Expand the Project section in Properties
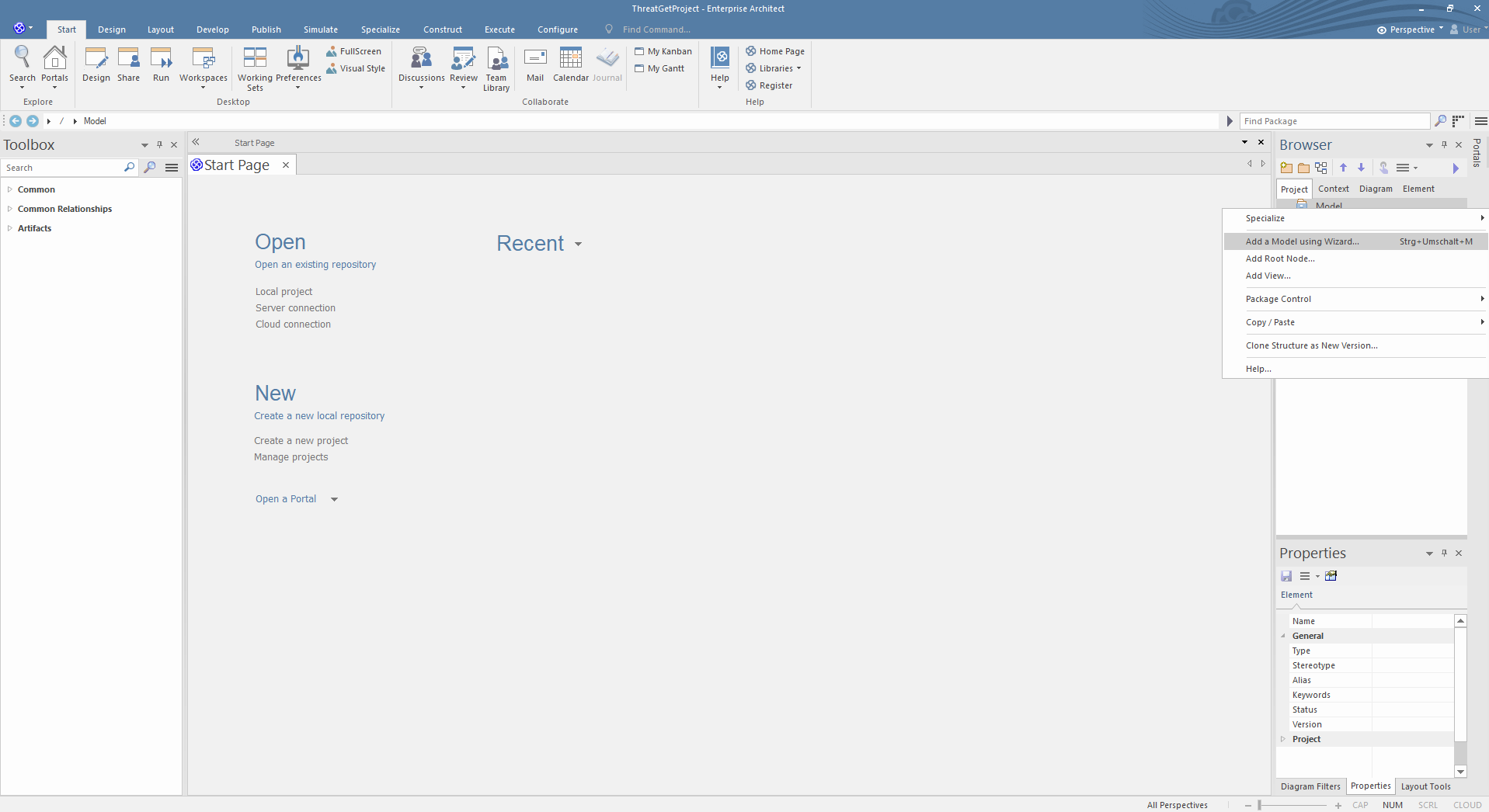Image resolution: width=1489 pixels, height=812 pixels. point(1283,739)
